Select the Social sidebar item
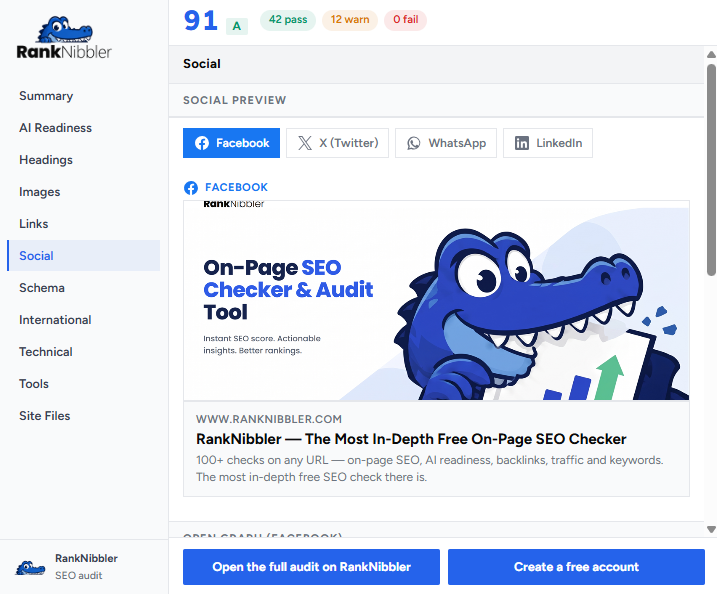Image resolution: width=717 pixels, height=594 pixels. click(84, 256)
